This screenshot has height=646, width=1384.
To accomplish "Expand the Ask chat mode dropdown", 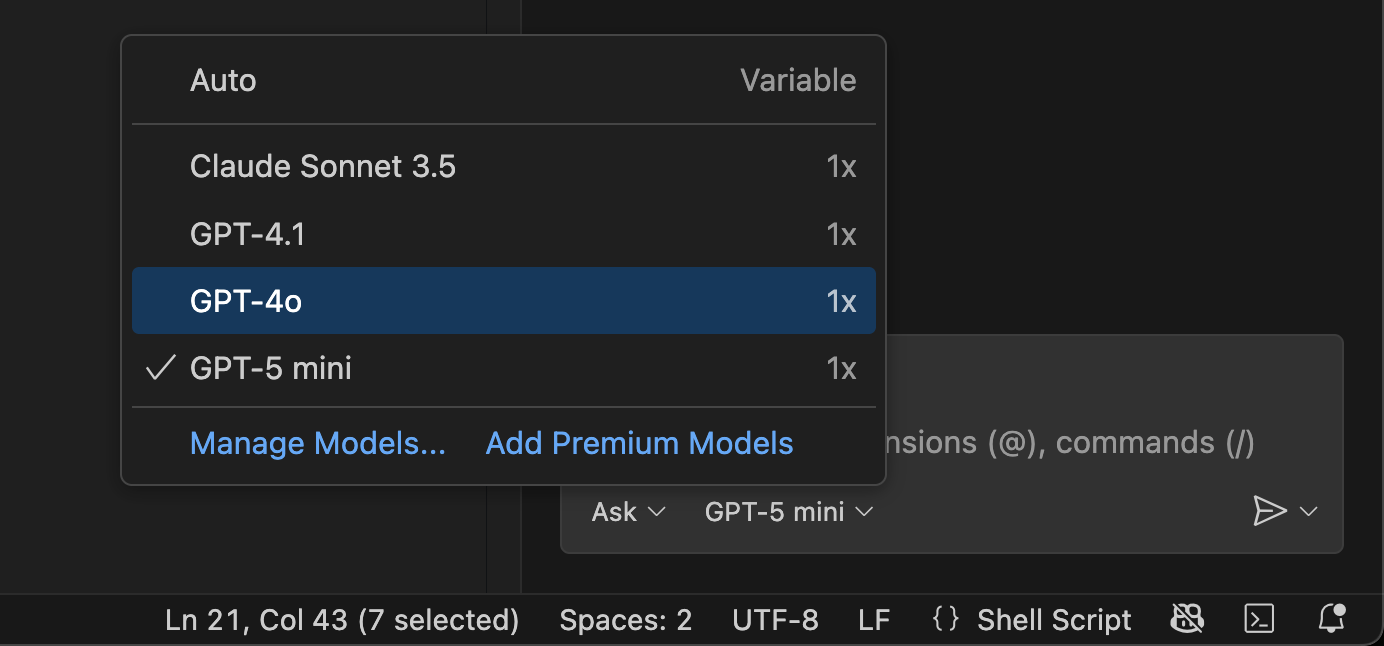I will [x=628, y=512].
